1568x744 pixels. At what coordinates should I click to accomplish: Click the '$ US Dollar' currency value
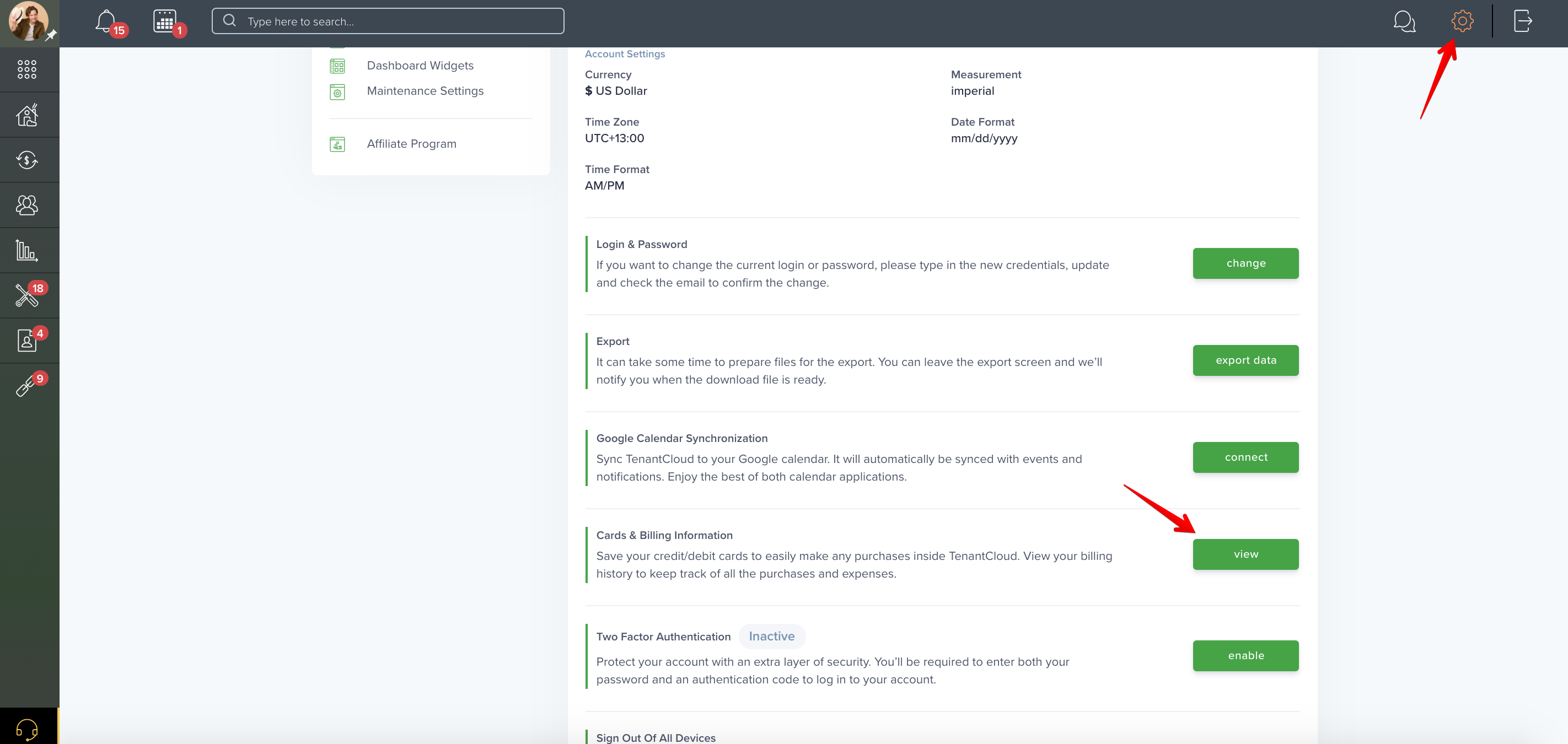click(x=615, y=91)
